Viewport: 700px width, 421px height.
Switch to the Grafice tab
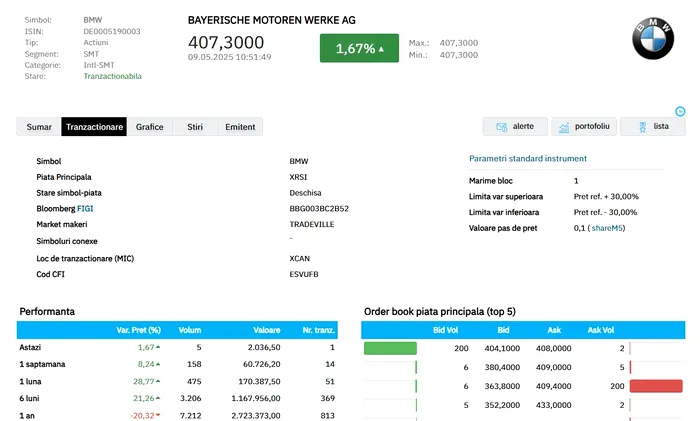click(150, 127)
